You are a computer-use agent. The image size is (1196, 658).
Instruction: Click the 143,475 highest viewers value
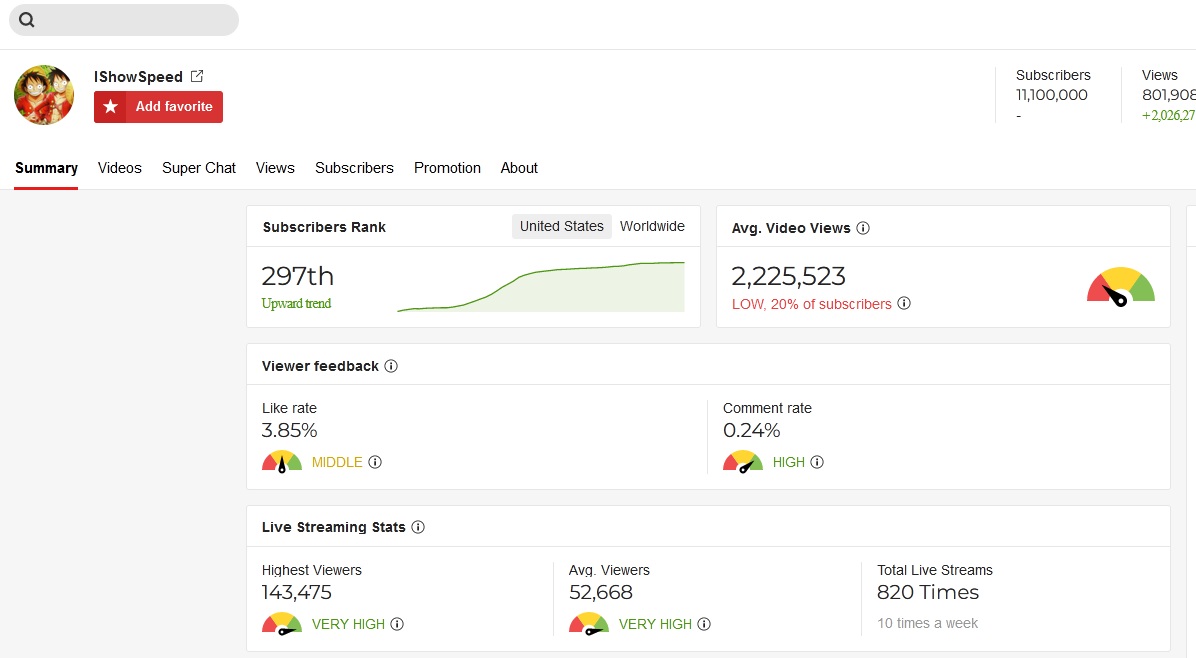[x=297, y=592]
